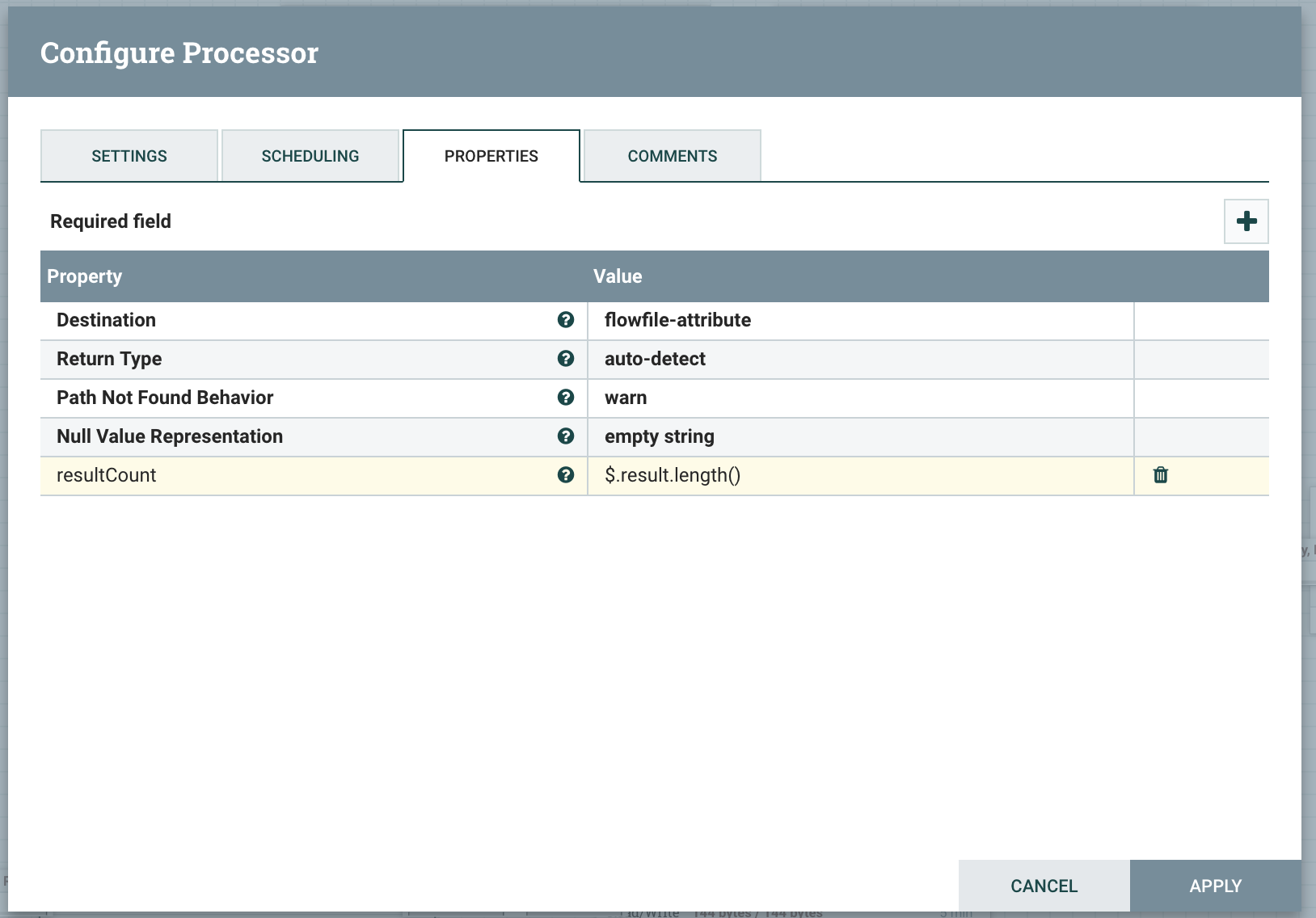
Task: Click the Property column header
Action: tap(85, 276)
